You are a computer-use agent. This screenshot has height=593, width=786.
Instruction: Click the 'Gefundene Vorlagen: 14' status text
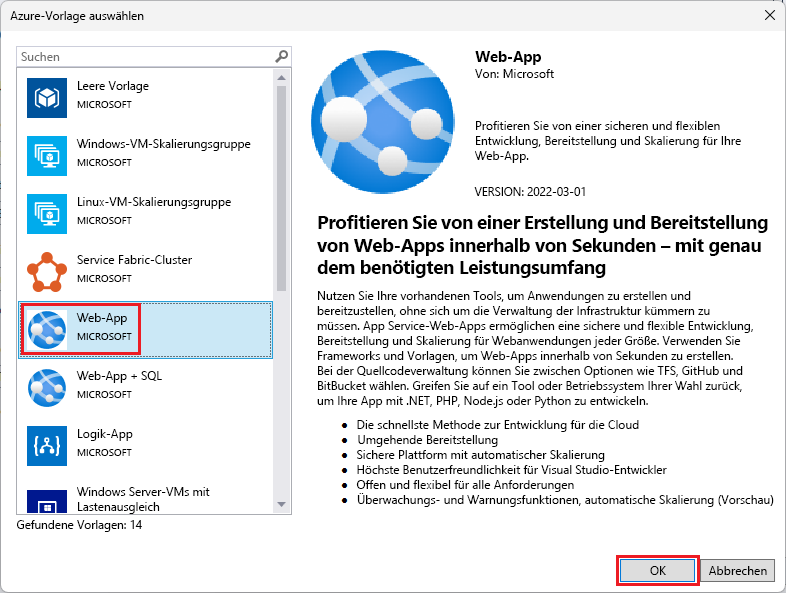(79, 525)
